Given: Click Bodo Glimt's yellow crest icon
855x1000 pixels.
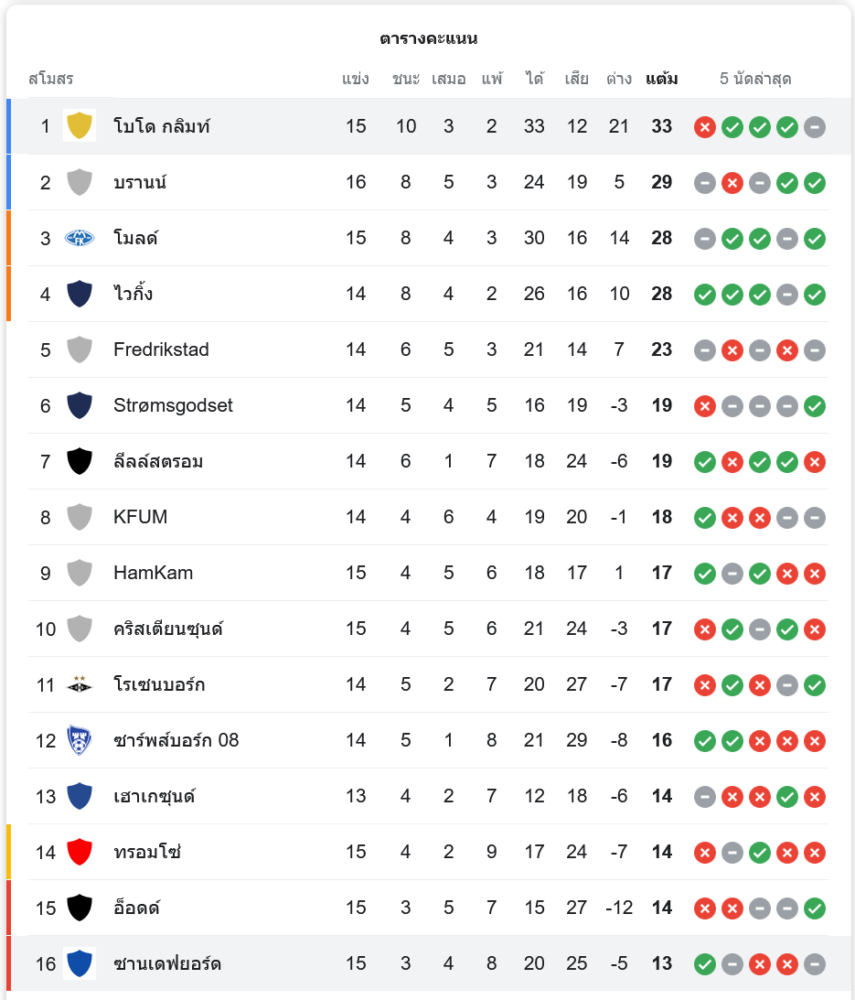Looking at the screenshot, I should [79, 126].
